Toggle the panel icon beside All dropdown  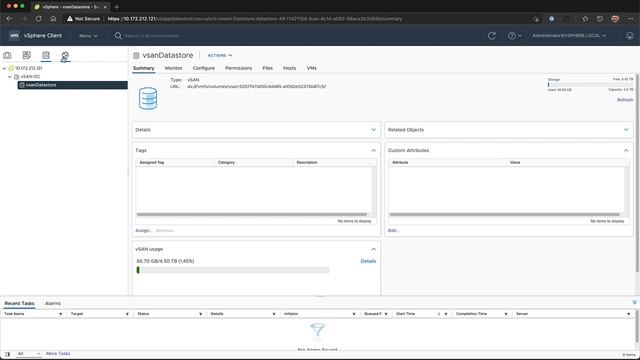pos(7,354)
